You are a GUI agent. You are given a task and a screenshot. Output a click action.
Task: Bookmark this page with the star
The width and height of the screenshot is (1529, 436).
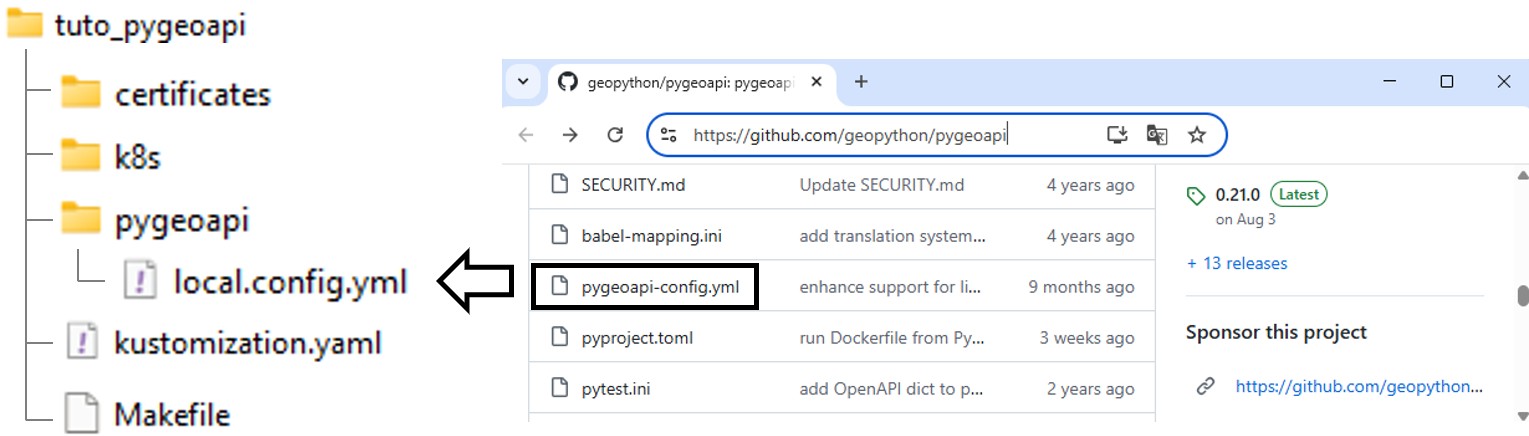pyautogui.click(x=1197, y=135)
